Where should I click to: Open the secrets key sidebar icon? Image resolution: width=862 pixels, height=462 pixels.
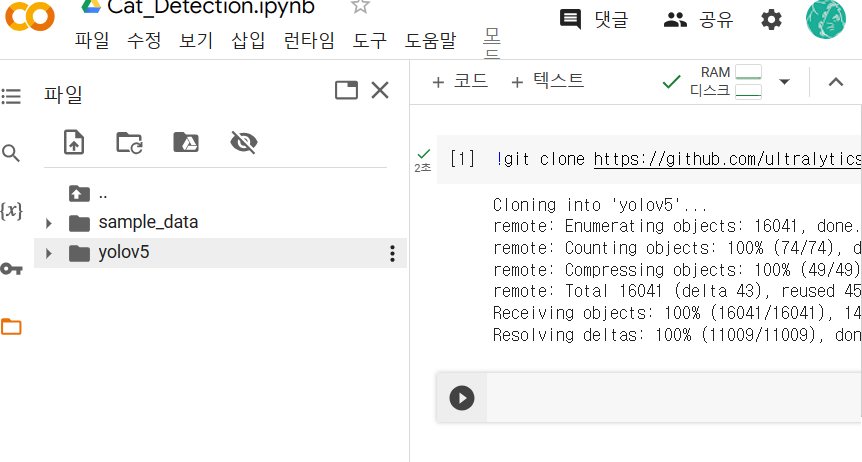tap(11, 269)
